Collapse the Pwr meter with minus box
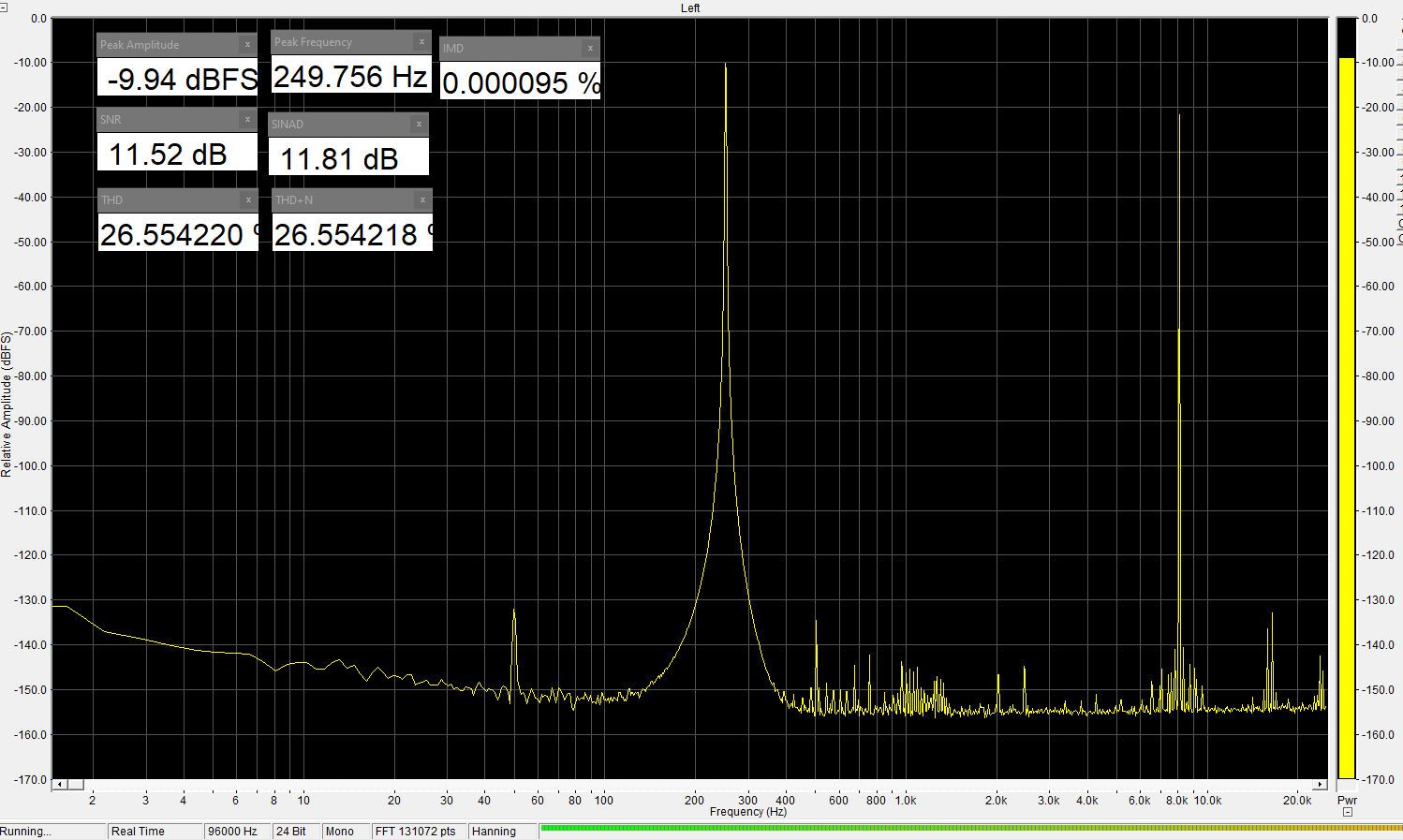This screenshot has height=840, width=1403. pos(1347,812)
